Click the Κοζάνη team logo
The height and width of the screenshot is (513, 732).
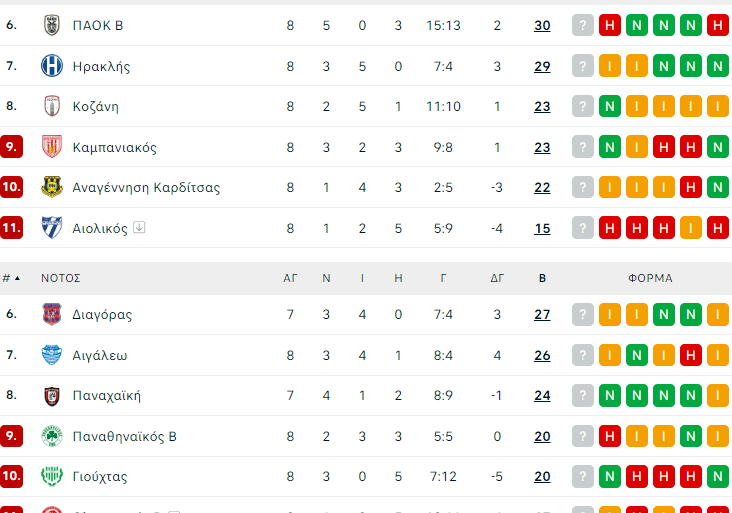(52, 106)
